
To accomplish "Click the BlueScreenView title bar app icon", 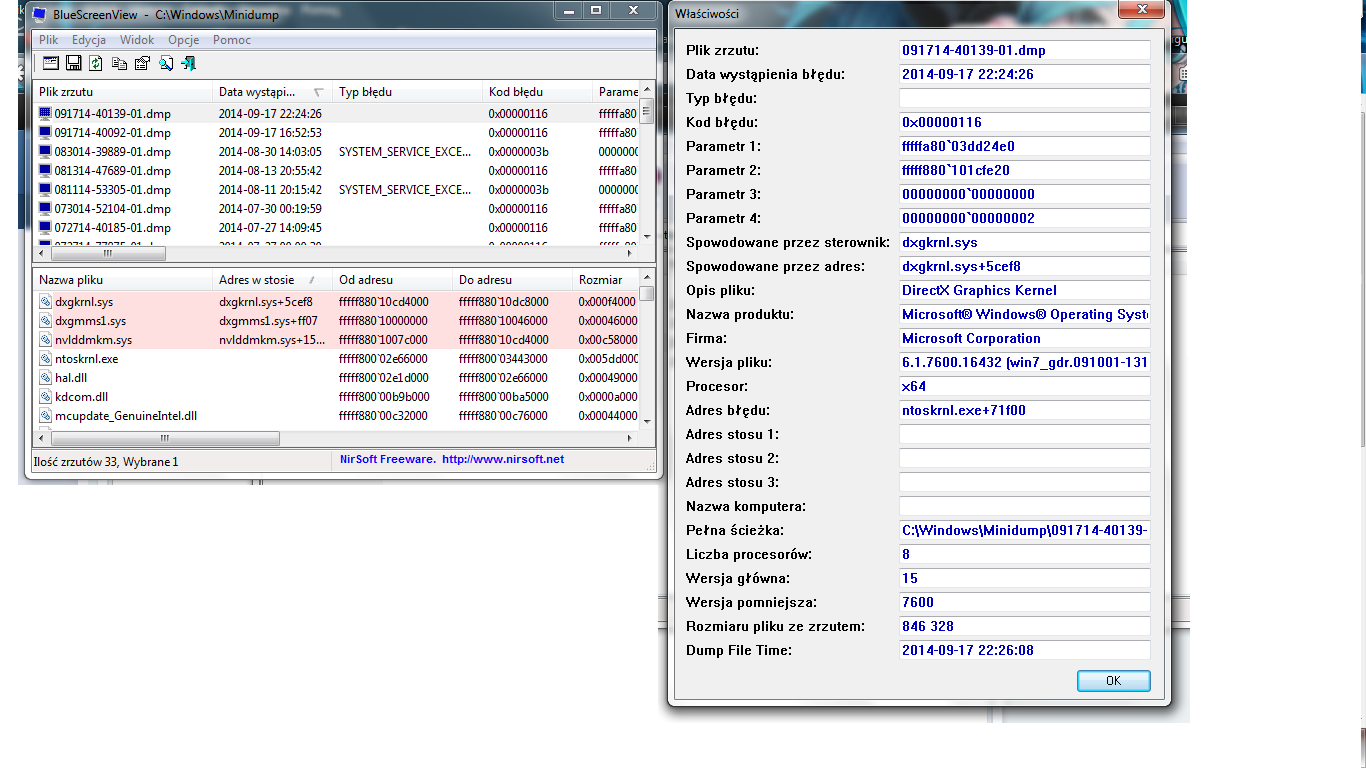I will [39, 14].
